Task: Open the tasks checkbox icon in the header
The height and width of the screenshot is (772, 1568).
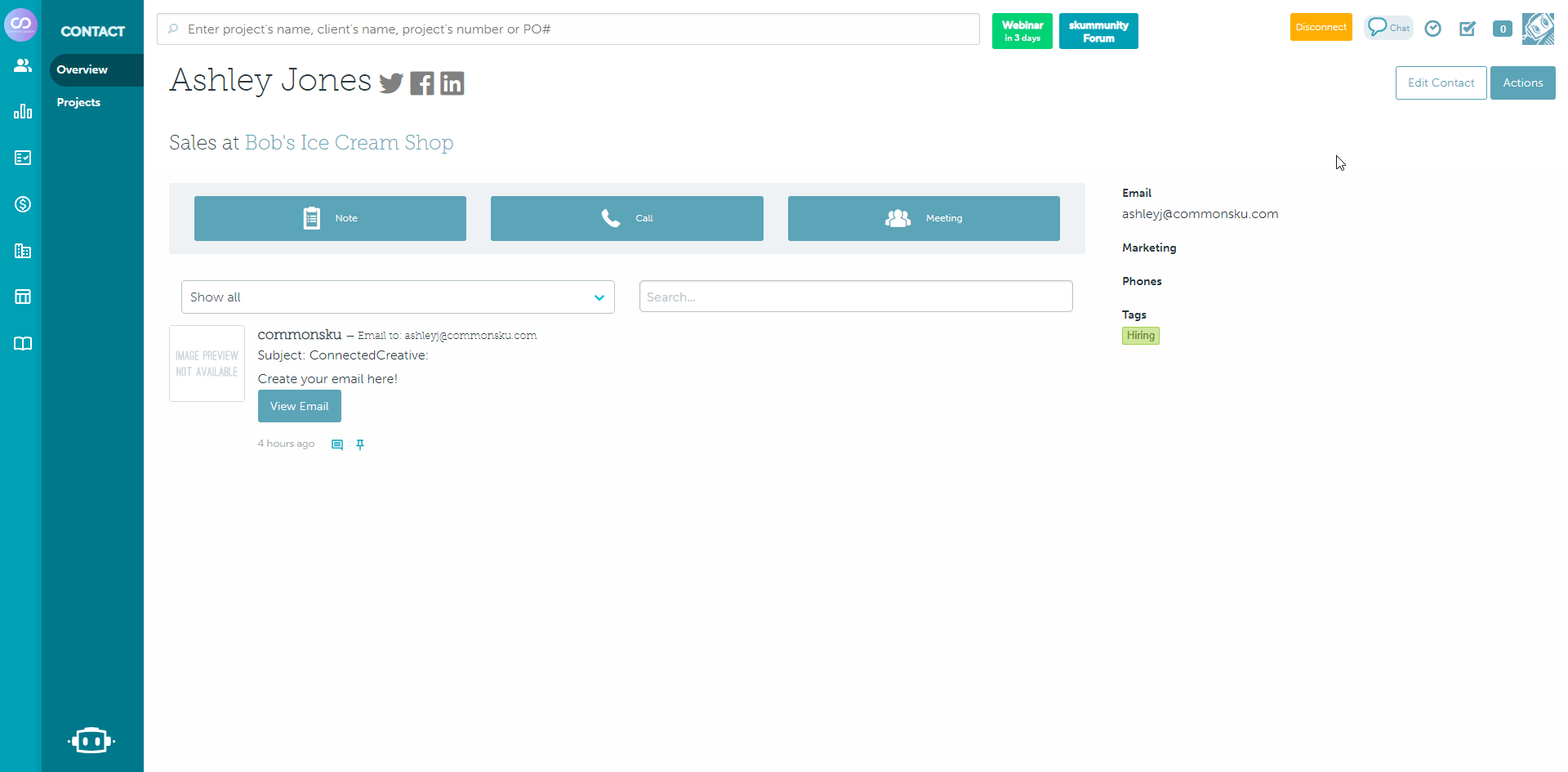Action: coord(1468,28)
